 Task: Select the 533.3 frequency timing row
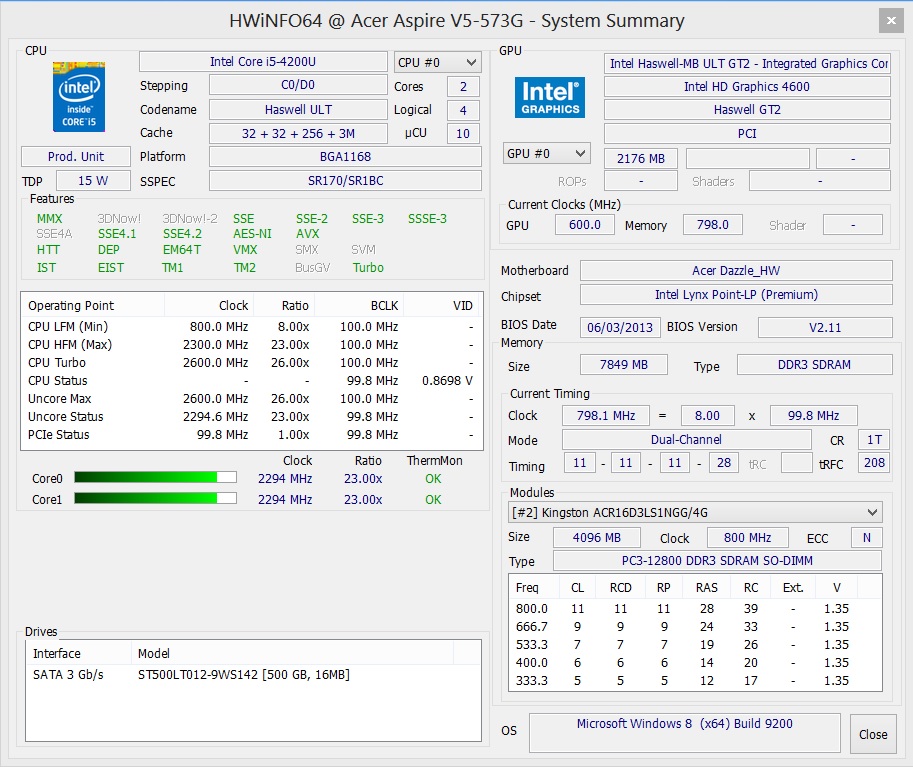[x=695, y=644]
